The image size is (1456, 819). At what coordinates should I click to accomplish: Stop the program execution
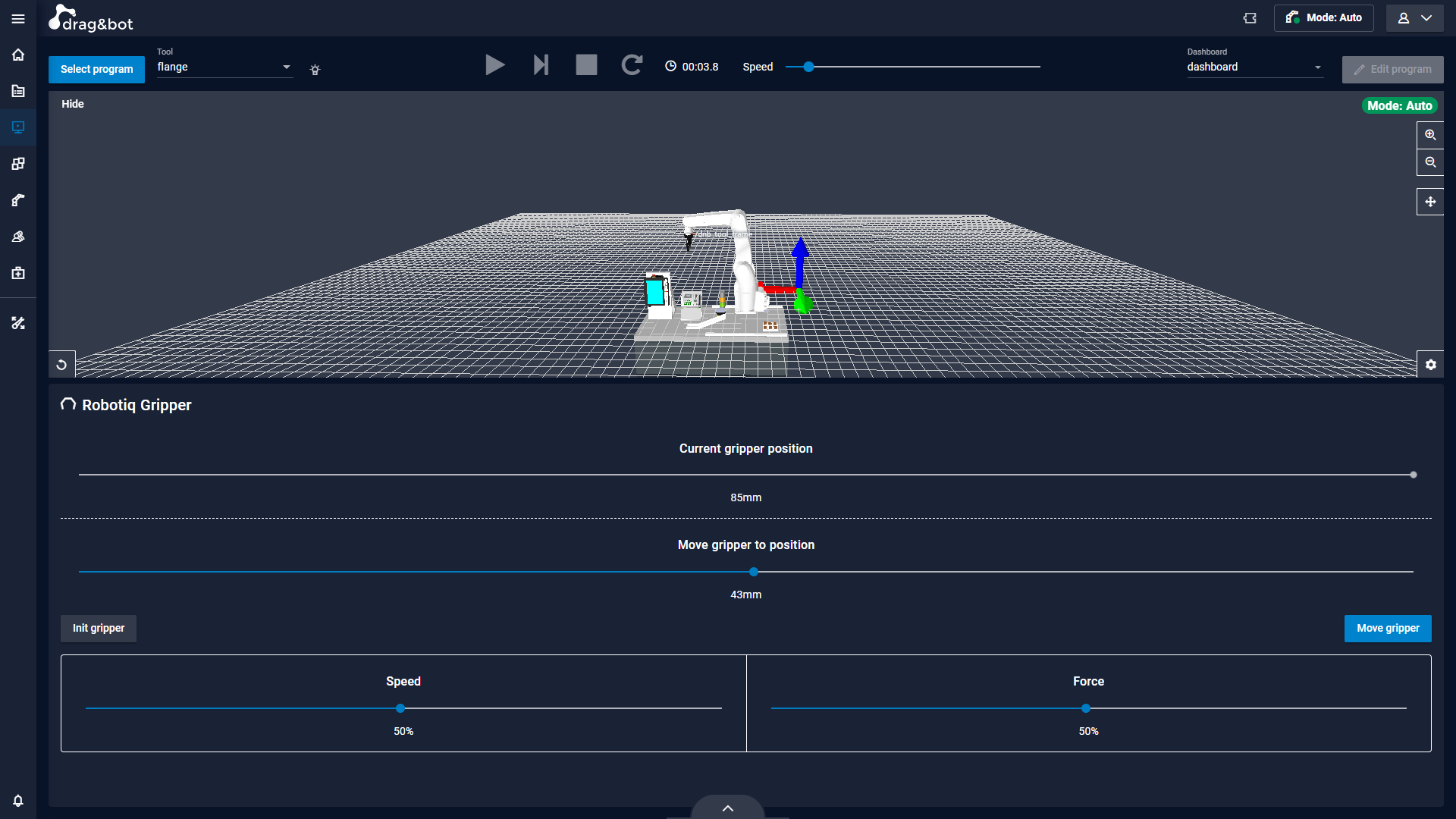tap(586, 65)
